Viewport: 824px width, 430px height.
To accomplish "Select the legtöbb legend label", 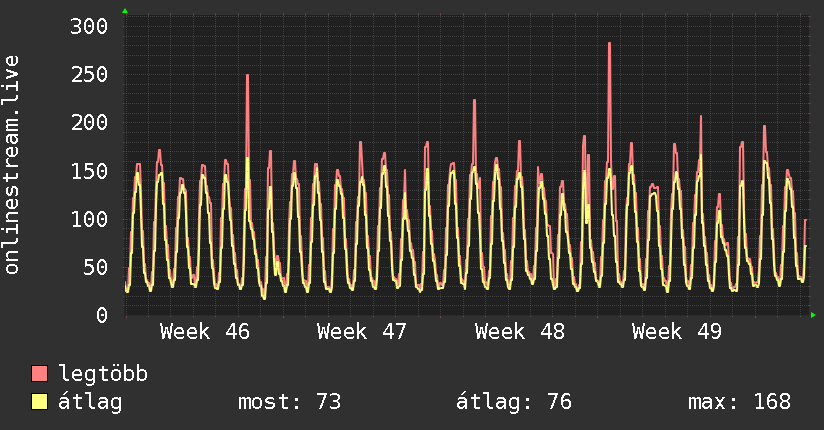I will click(103, 374).
